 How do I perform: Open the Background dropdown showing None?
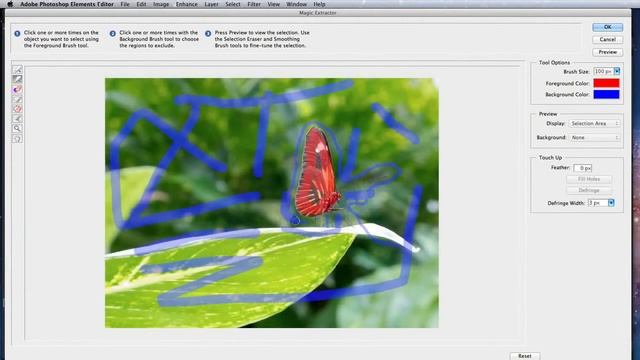(x=595, y=138)
